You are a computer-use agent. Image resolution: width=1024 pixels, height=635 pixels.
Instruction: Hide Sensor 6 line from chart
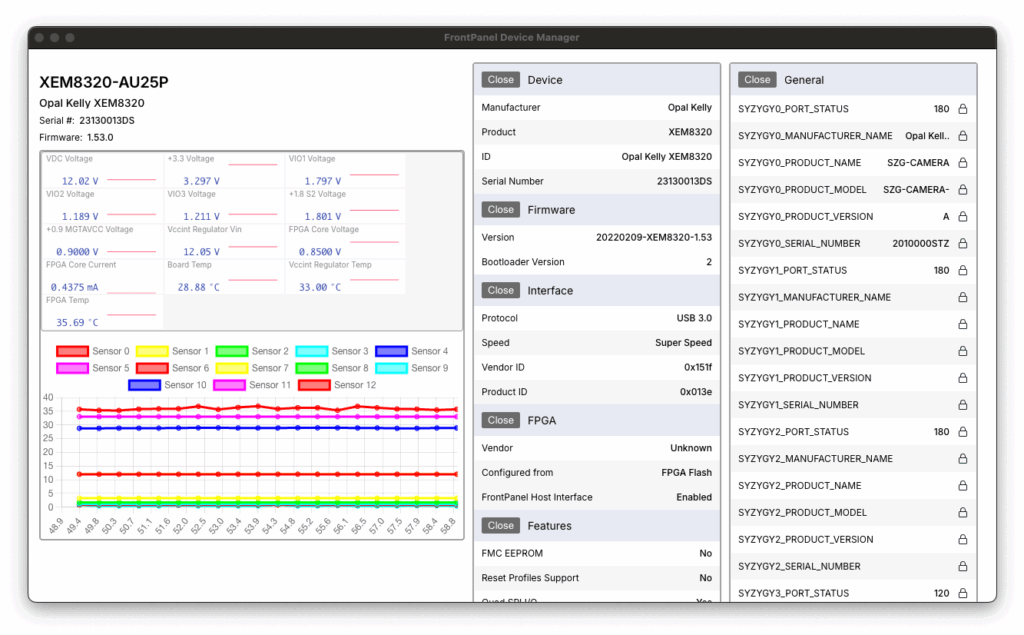tap(172, 368)
